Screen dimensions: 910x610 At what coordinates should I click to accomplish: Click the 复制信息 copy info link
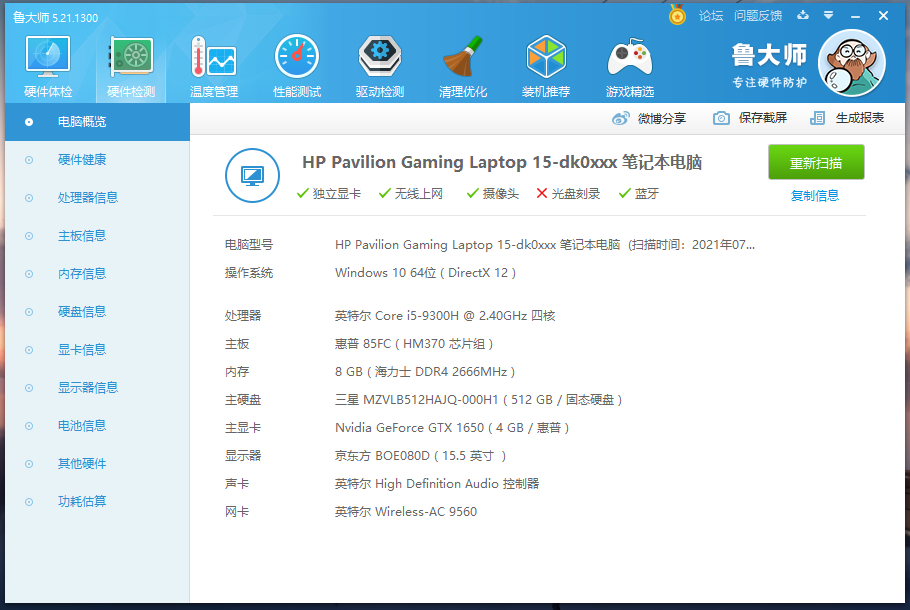(x=815, y=196)
